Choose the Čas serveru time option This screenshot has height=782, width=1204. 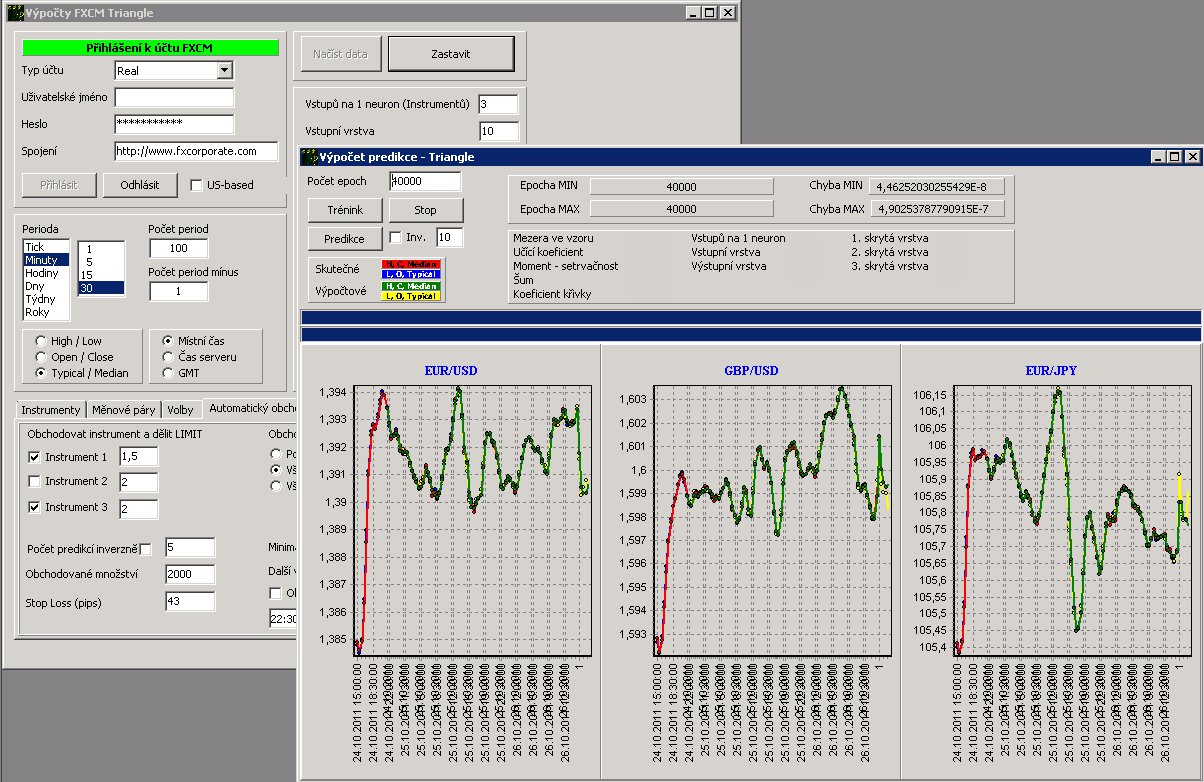click(168, 357)
